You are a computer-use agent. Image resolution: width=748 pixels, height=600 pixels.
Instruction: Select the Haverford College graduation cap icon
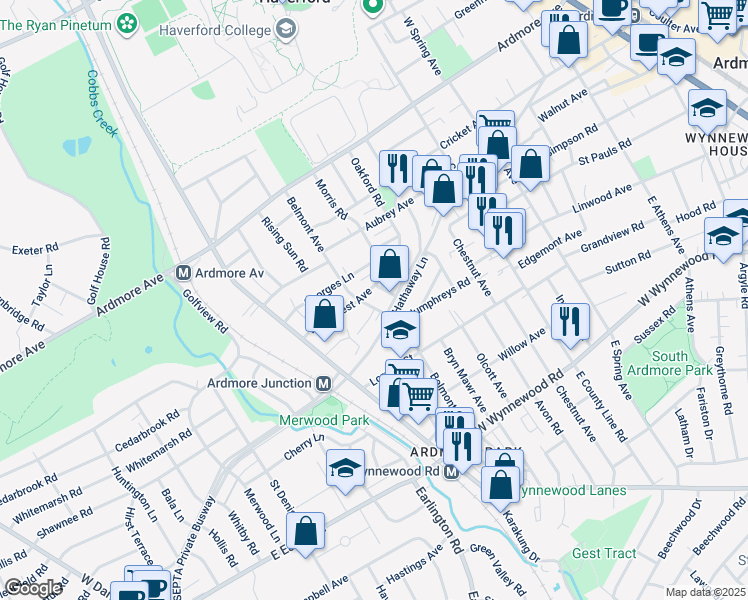287,30
